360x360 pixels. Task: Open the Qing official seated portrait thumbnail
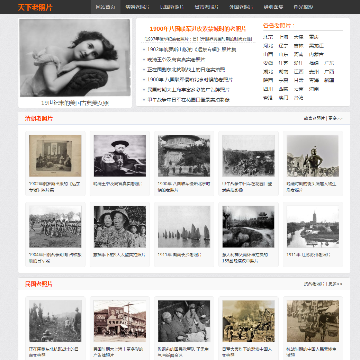(x=120, y=156)
